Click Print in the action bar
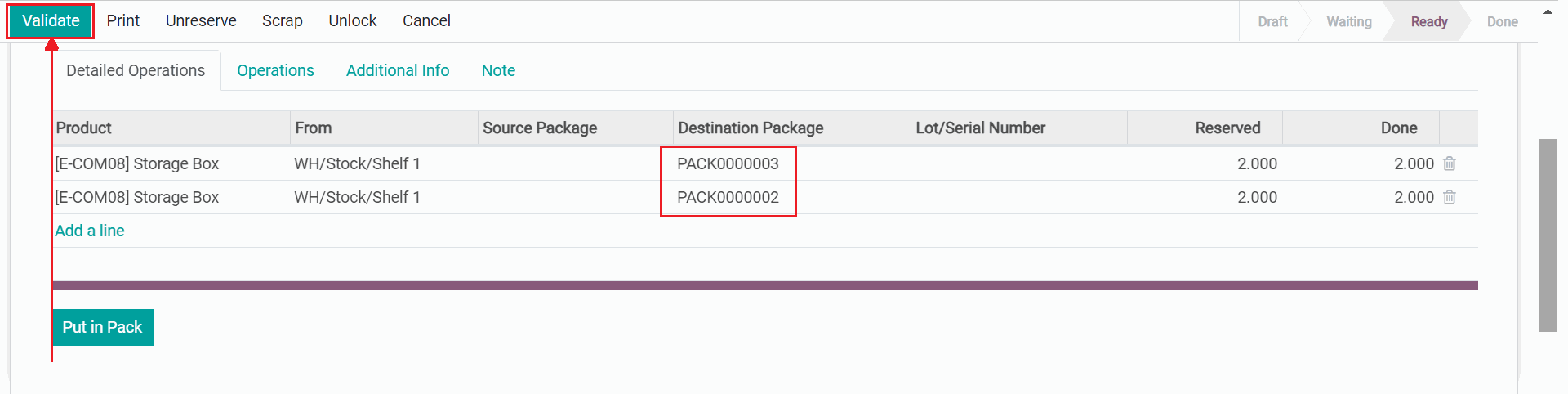Image resolution: width=1568 pixels, height=394 pixels. pos(123,21)
